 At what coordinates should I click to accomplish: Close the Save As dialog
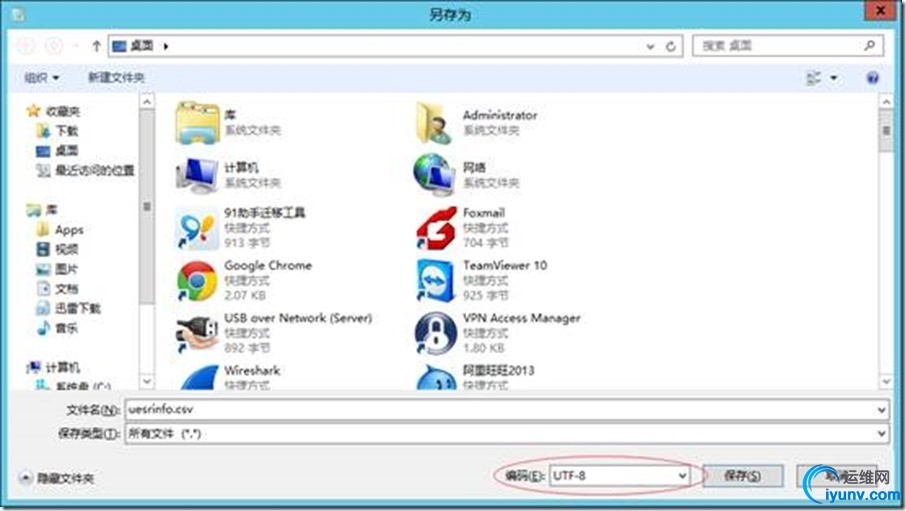click(881, 10)
